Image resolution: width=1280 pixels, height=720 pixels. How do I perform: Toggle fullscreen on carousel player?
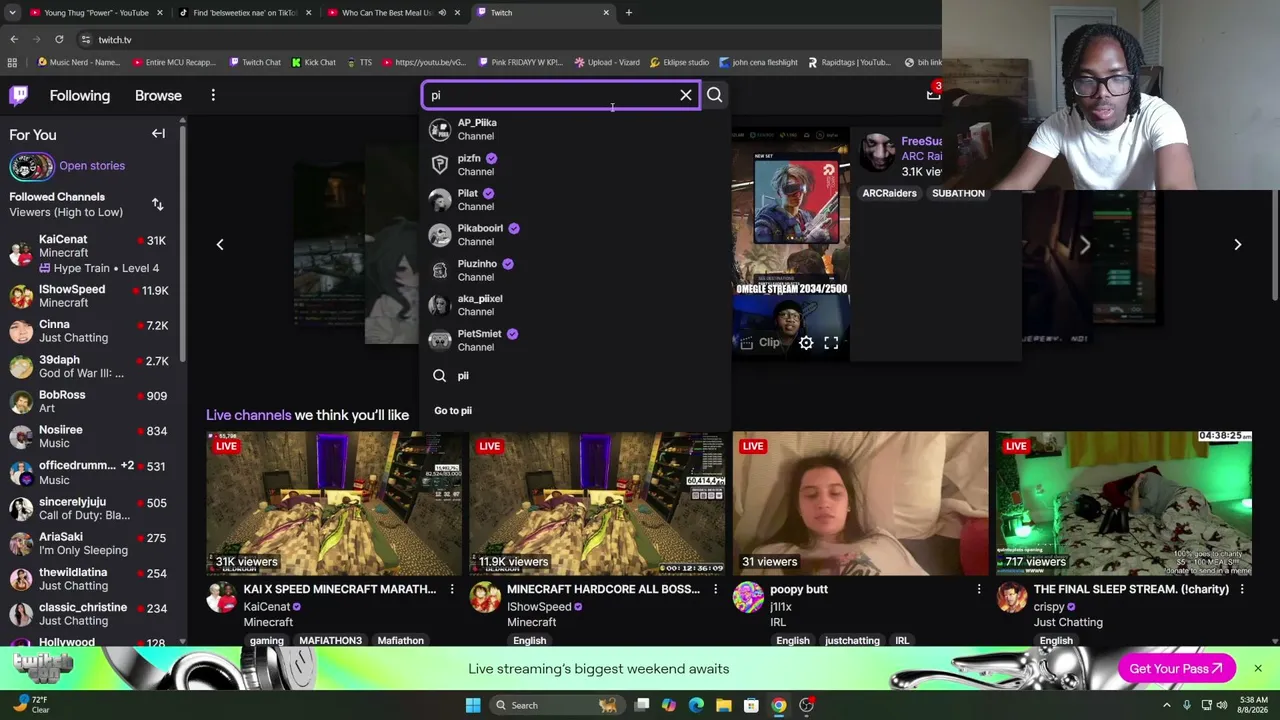pos(831,343)
